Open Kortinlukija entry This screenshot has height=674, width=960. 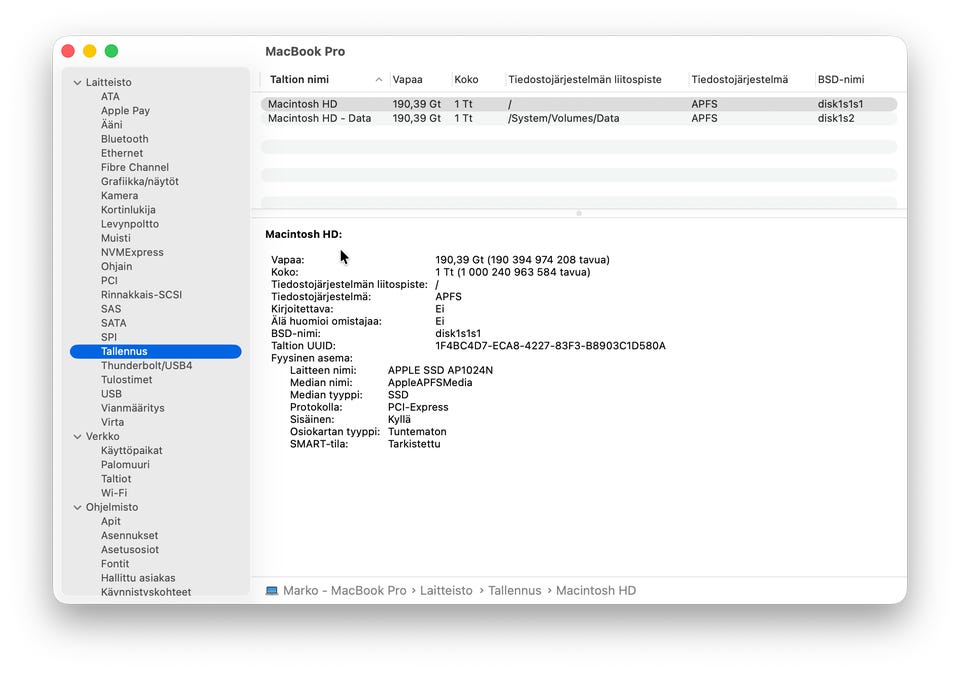pyautogui.click(x=128, y=209)
